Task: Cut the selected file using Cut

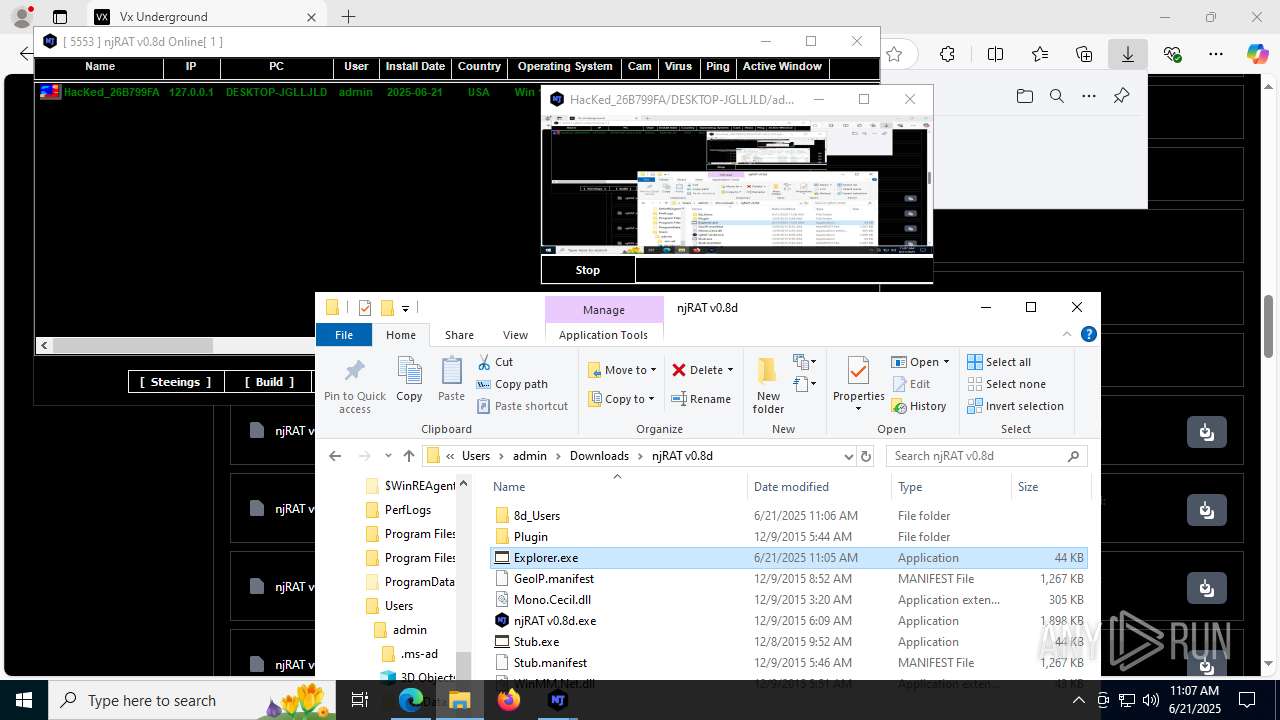Action: click(x=495, y=362)
